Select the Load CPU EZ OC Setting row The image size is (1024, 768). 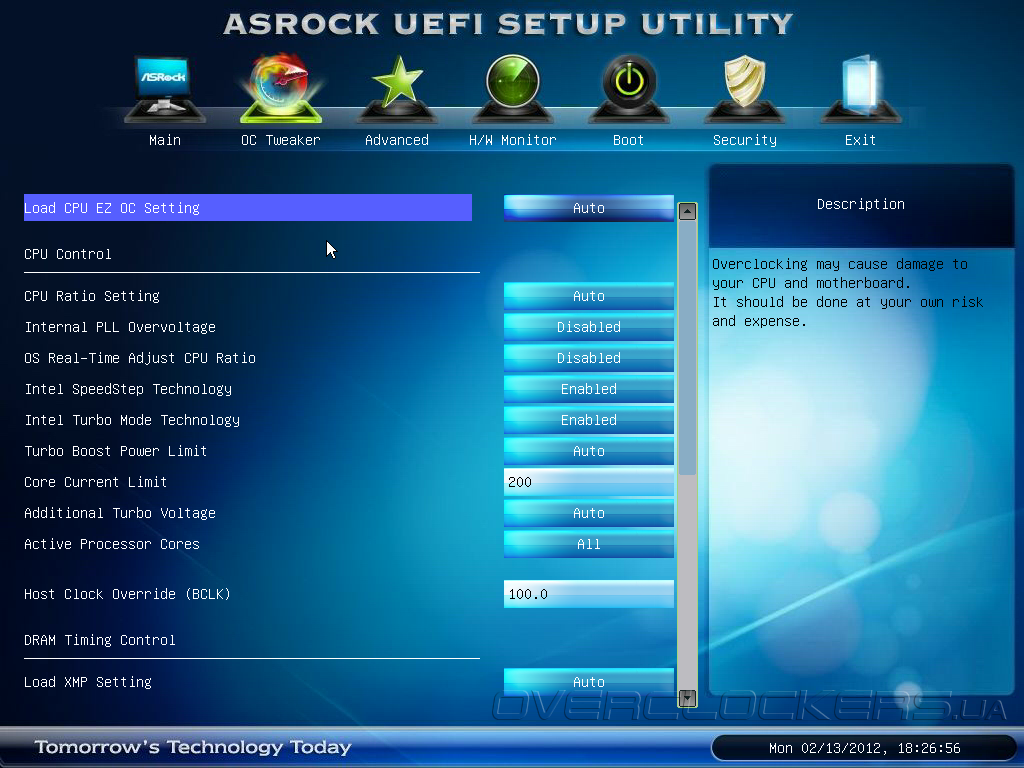point(248,208)
